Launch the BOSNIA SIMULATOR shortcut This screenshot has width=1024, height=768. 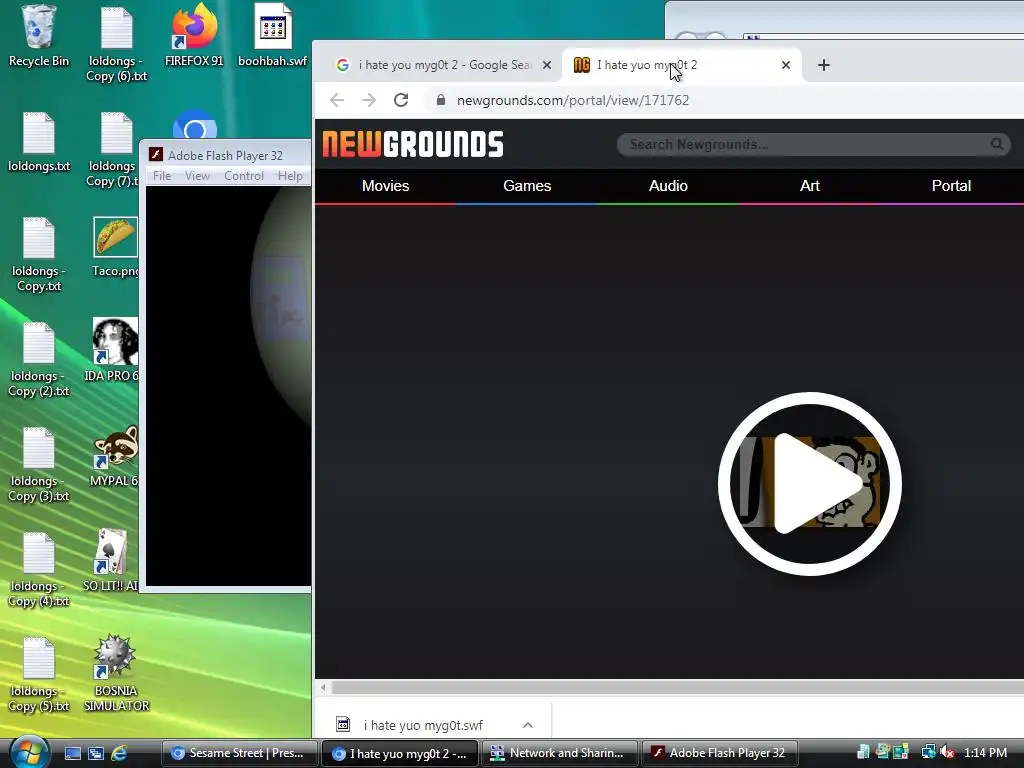[116, 673]
